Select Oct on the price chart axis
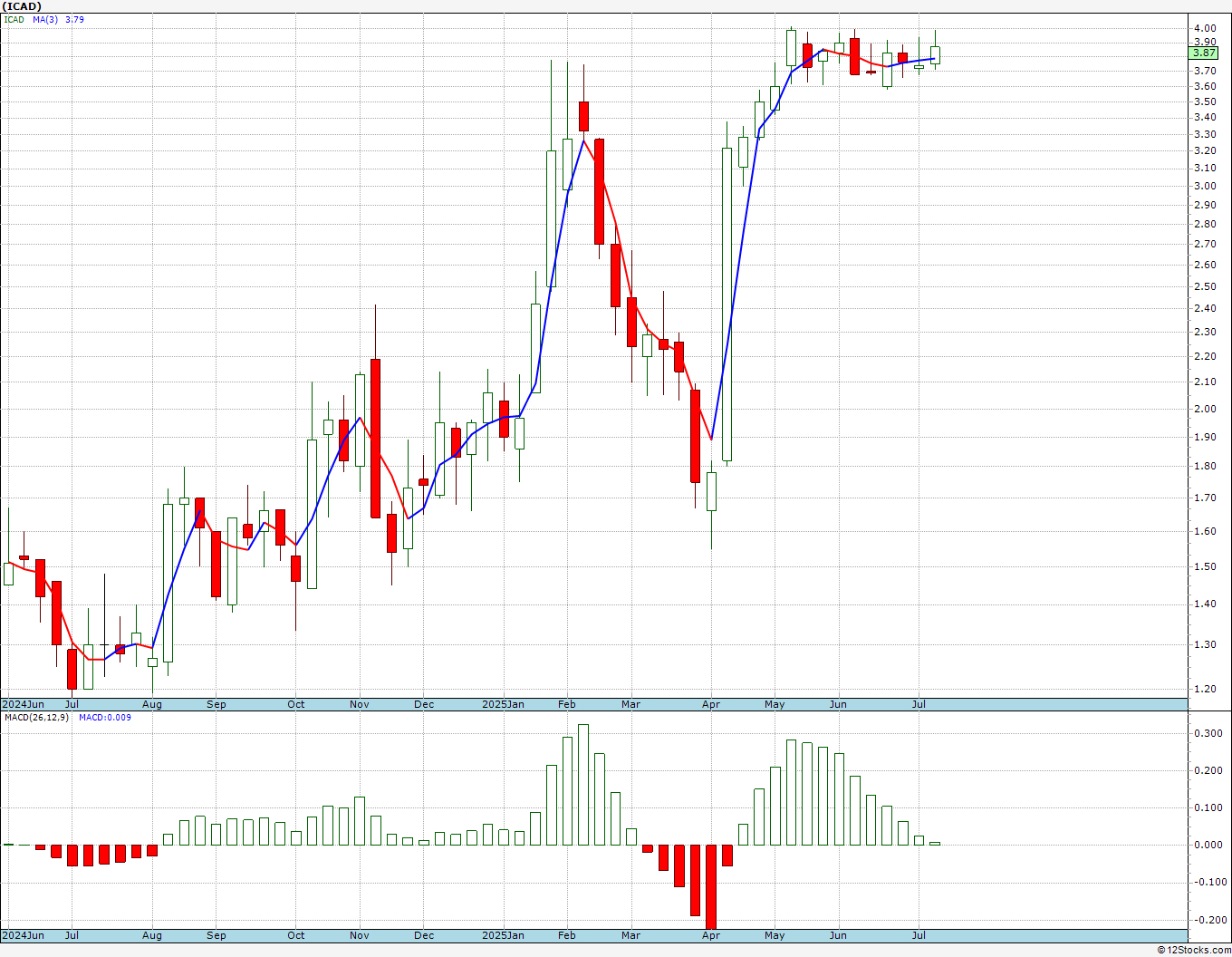1232x957 pixels. click(x=296, y=704)
